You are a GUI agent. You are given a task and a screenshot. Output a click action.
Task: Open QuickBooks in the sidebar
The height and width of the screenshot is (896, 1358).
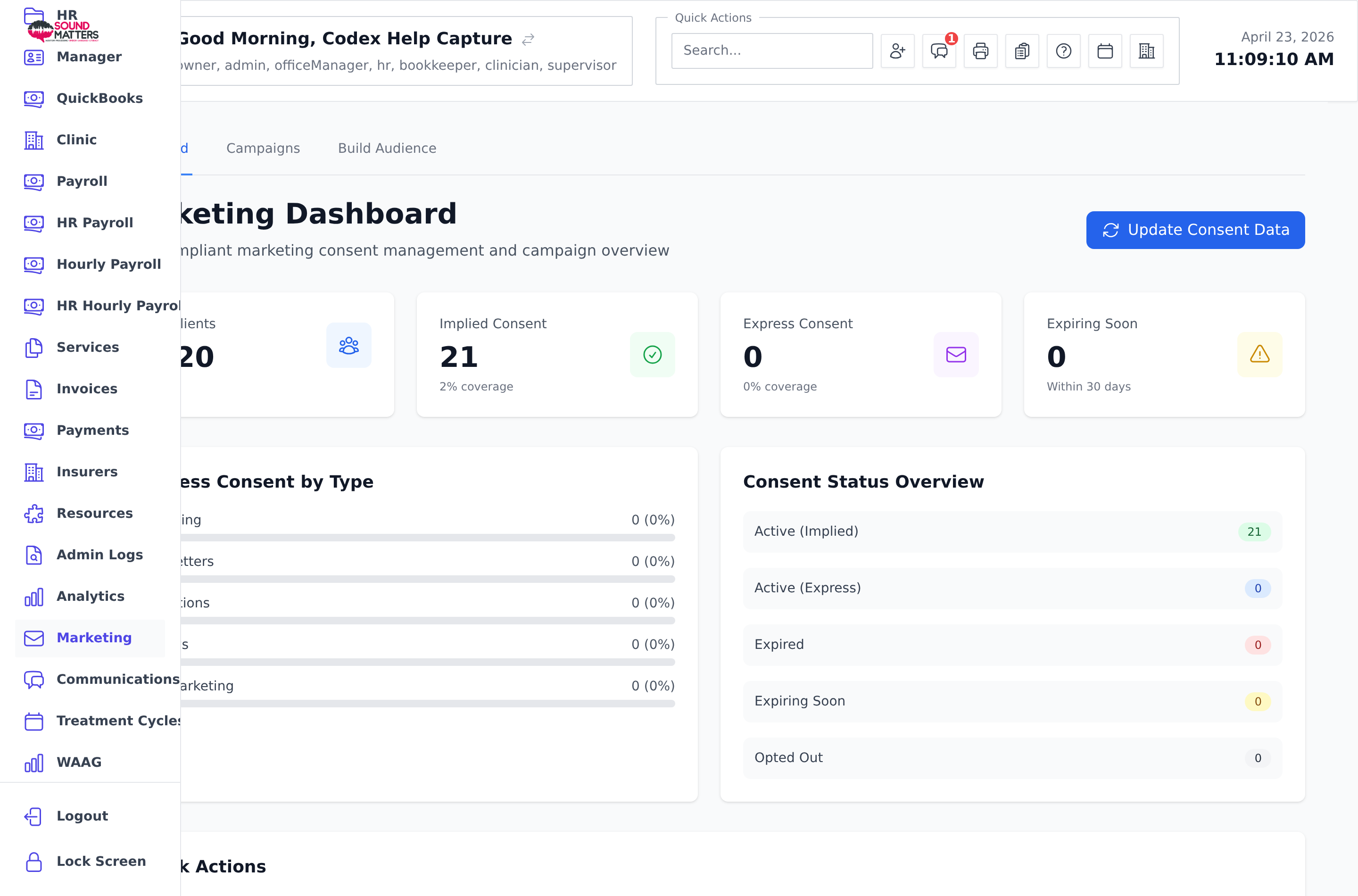90,98
